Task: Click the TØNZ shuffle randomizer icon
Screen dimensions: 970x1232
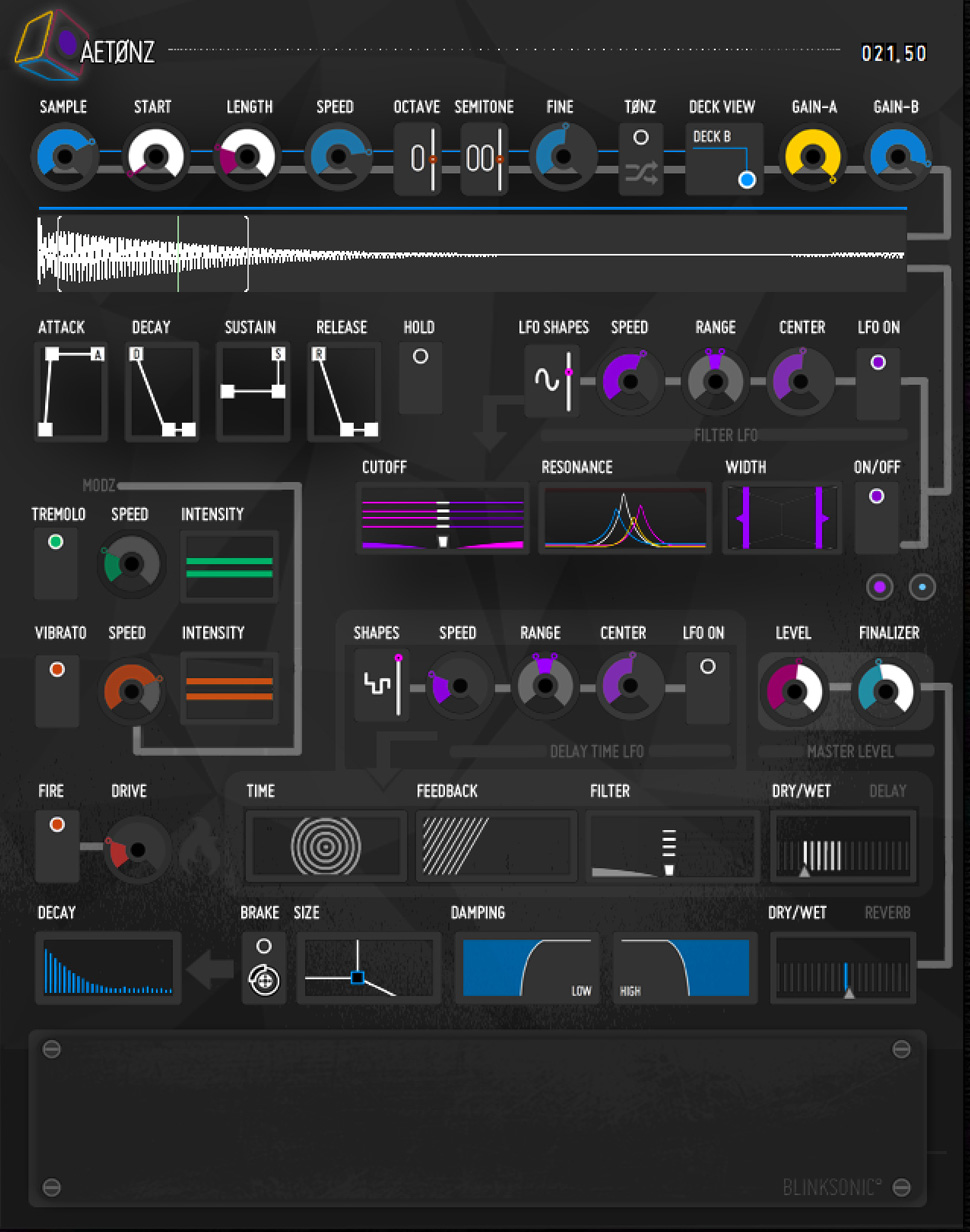Action: pos(640,172)
